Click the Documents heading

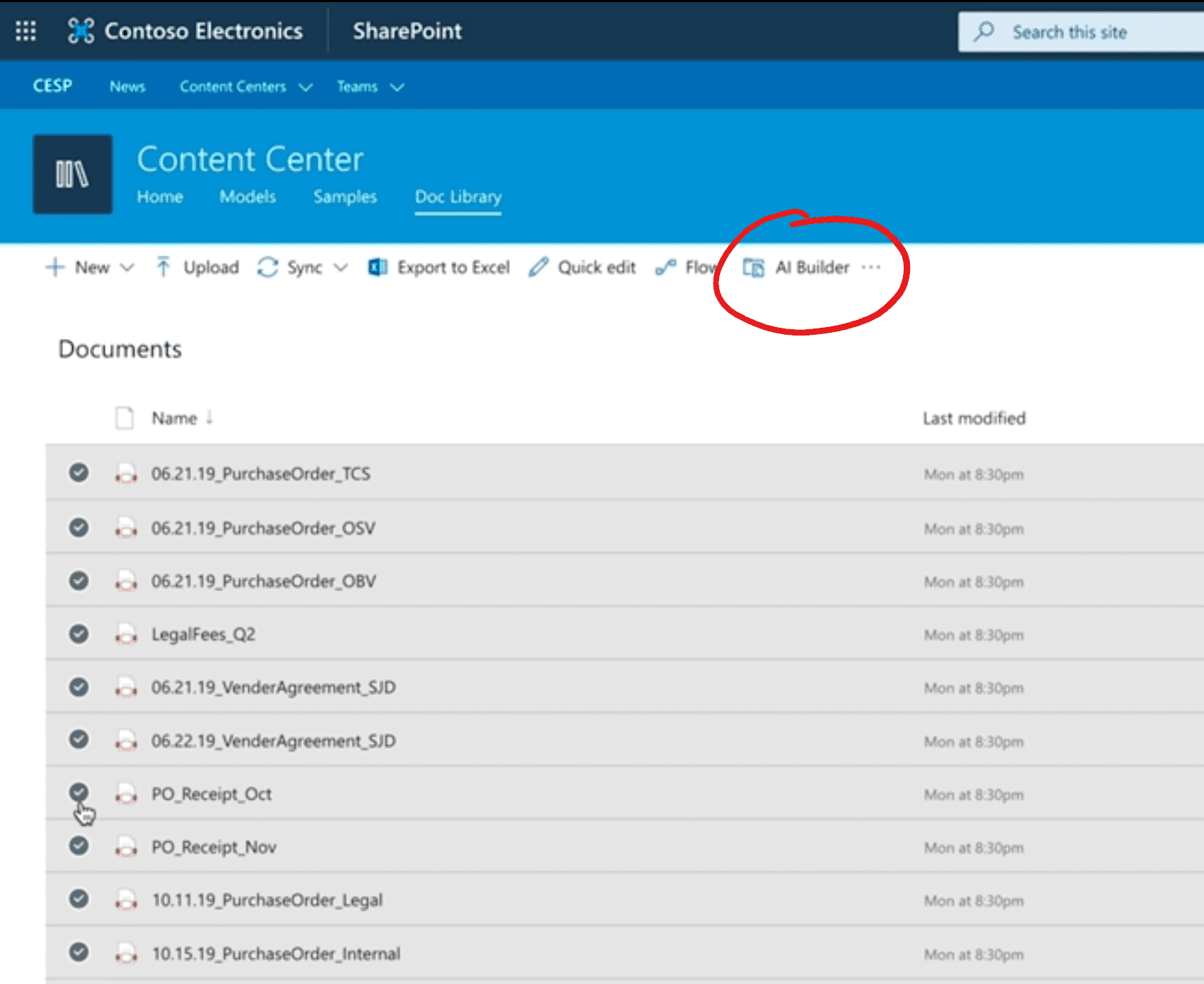tap(120, 349)
